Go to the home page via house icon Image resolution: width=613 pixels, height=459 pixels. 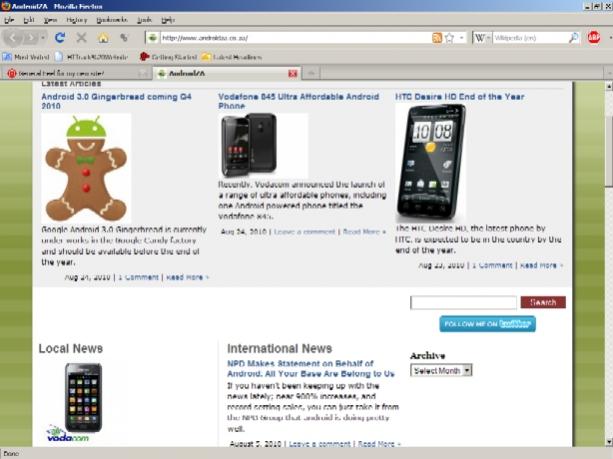tap(103, 38)
